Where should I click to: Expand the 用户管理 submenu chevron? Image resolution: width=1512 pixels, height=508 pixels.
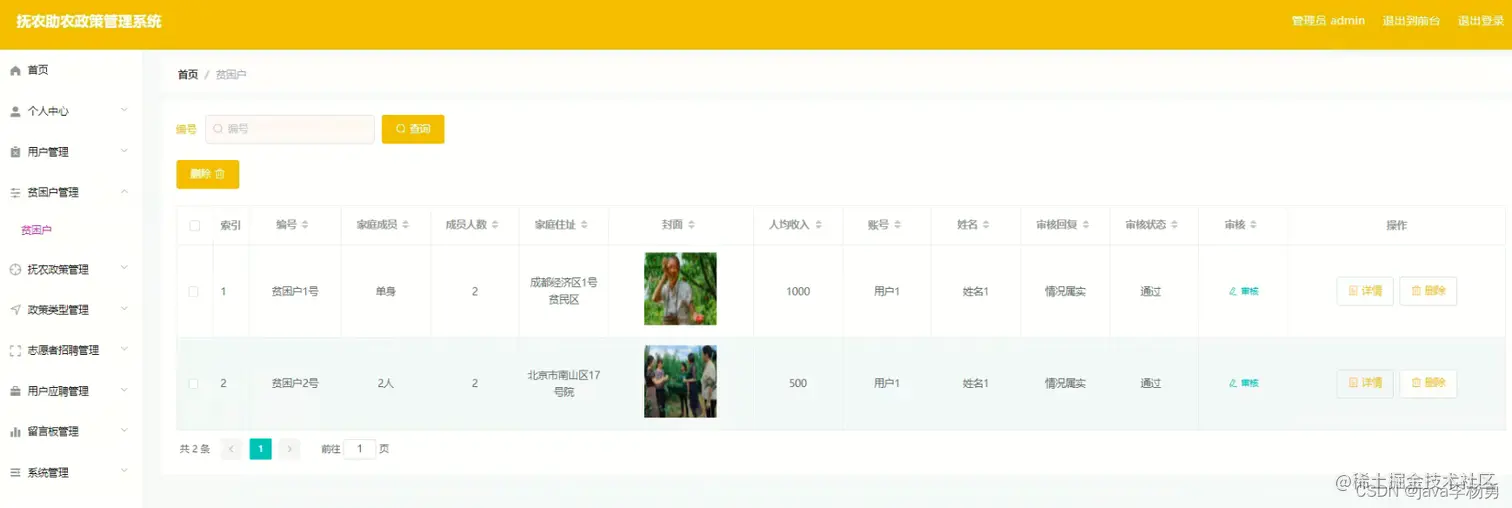point(124,151)
